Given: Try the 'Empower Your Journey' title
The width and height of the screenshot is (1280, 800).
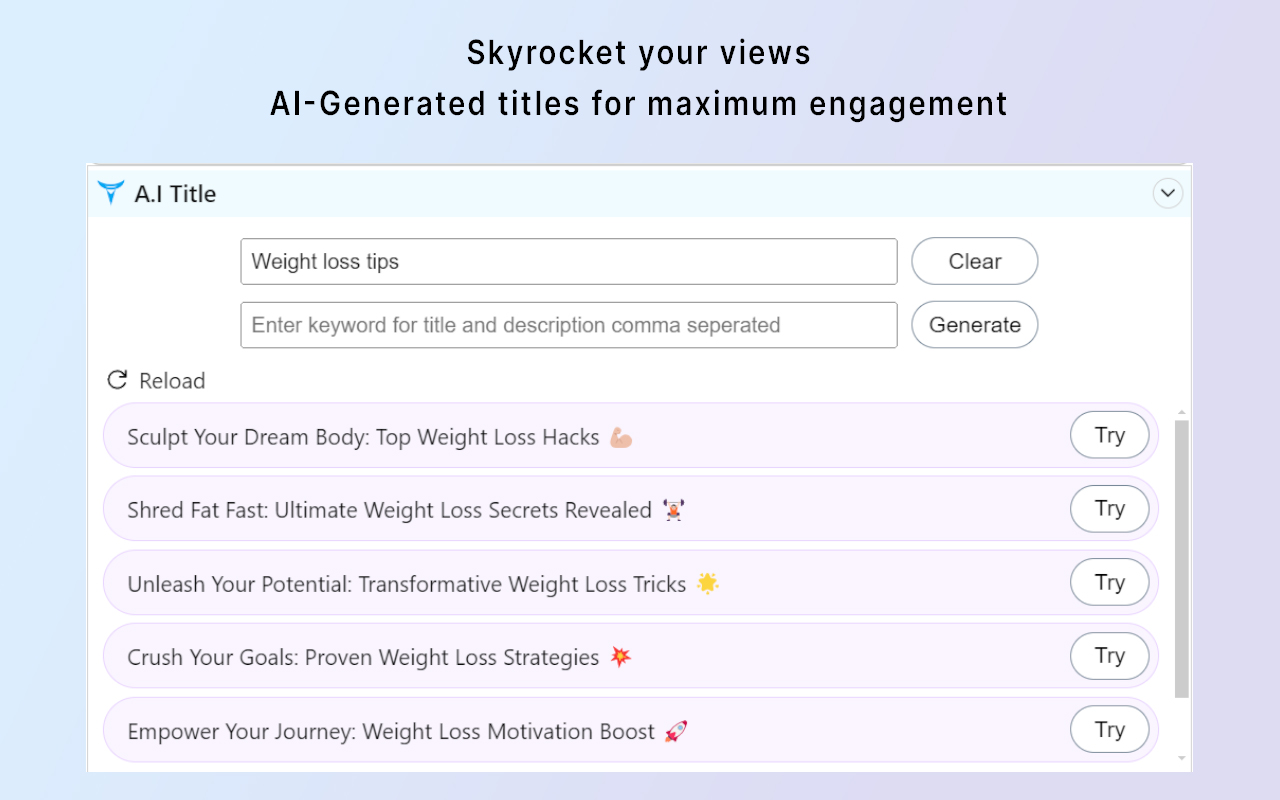Looking at the screenshot, I should click(x=1109, y=730).
